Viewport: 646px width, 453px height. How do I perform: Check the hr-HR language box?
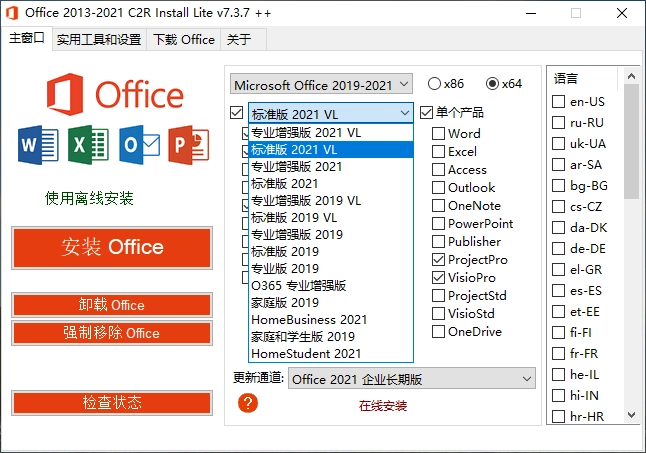[x=558, y=416]
